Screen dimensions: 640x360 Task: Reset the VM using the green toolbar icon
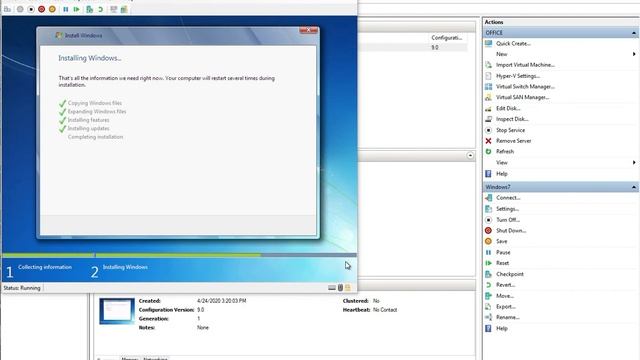point(76,9)
